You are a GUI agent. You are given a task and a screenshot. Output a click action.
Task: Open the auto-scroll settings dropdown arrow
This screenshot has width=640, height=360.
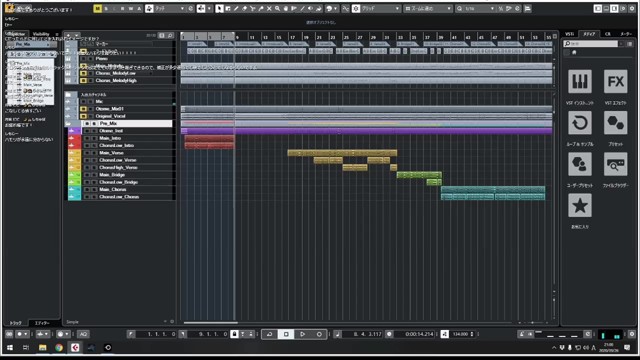pos(209,9)
